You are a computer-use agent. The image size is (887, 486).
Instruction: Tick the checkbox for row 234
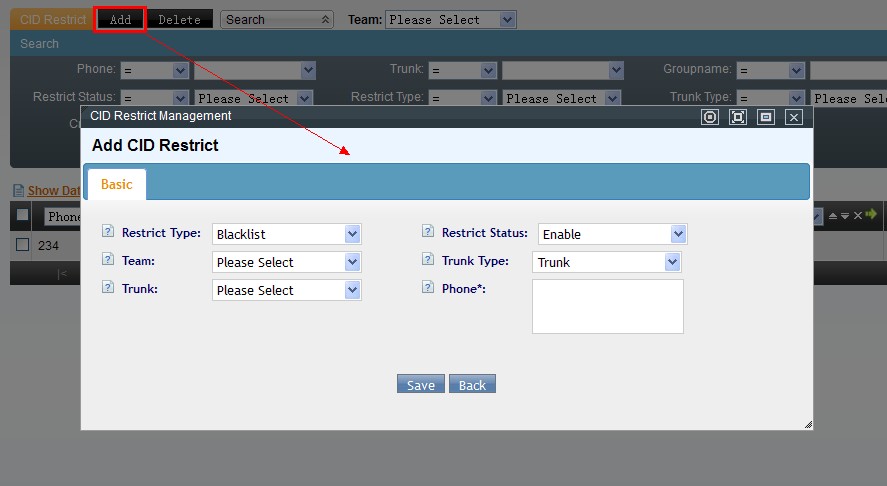coord(22,245)
